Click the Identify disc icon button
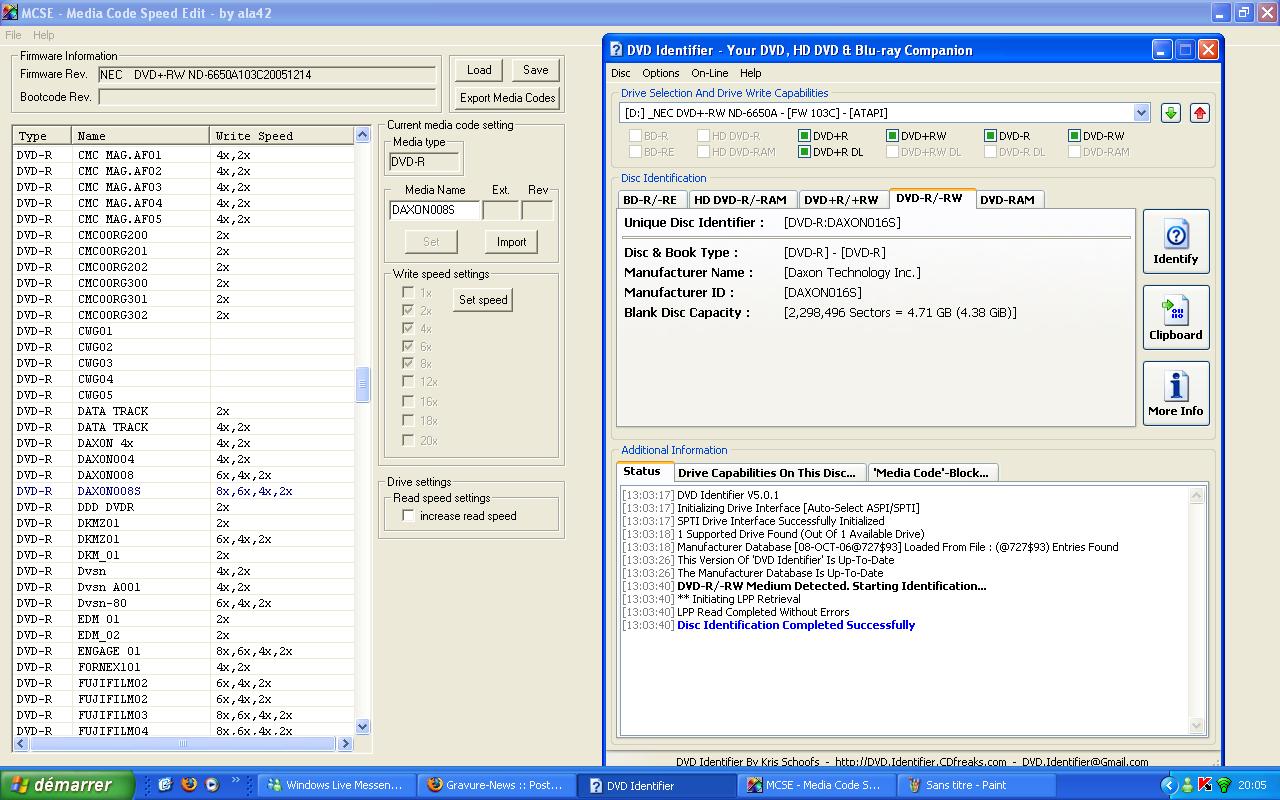 pyautogui.click(x=1176, y=242)
